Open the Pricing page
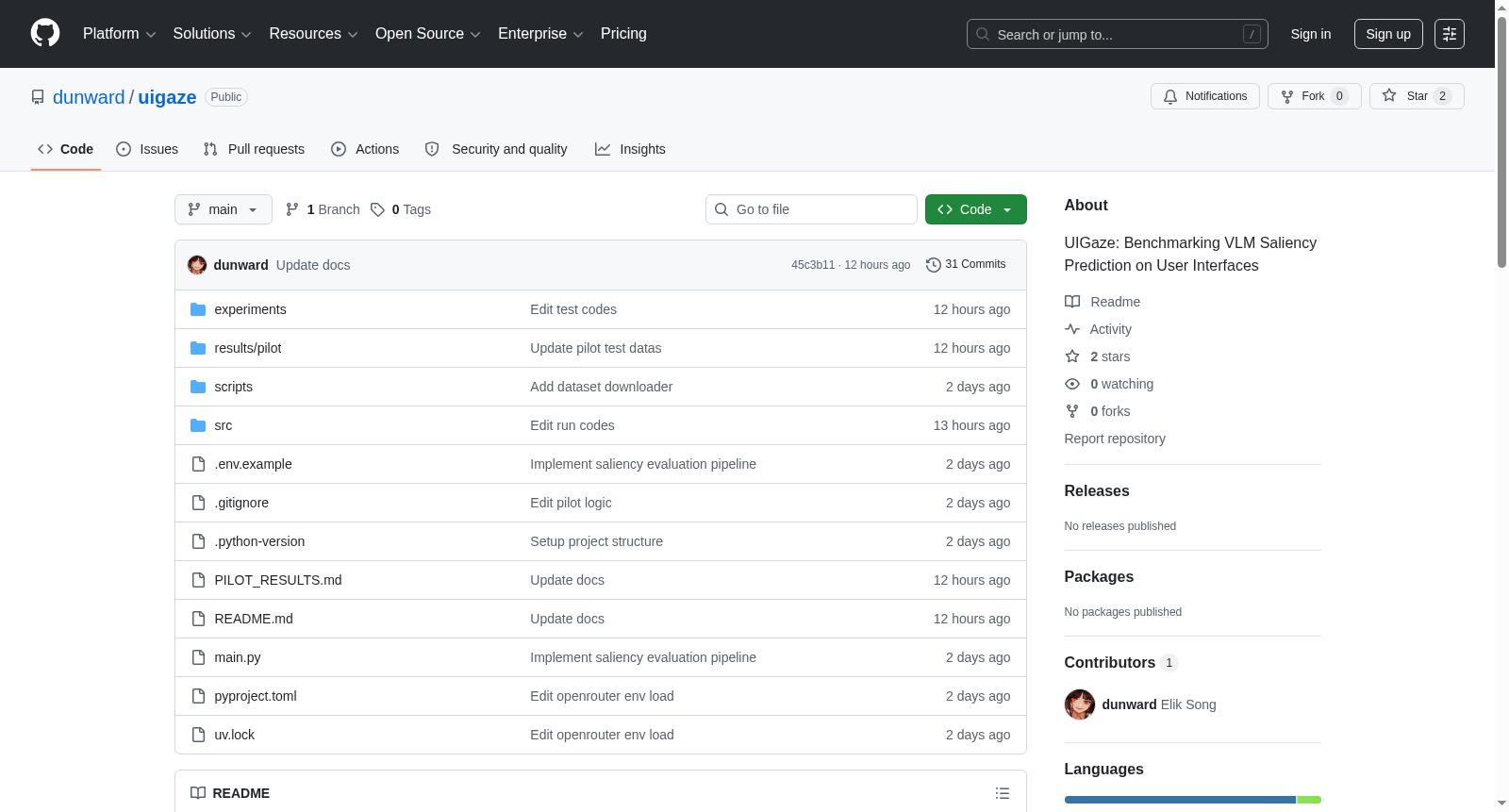The image size is (1509, 812). pos(623,34)
